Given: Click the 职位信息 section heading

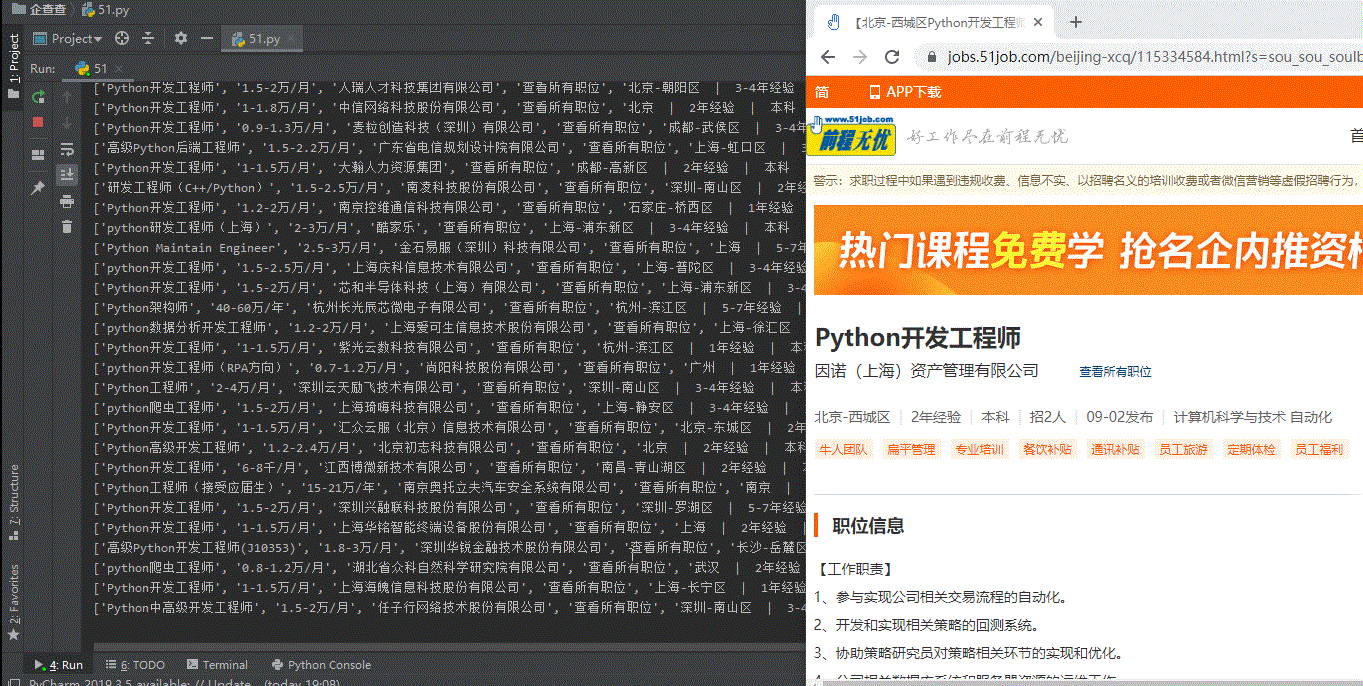Looking at the screenshot, I should pos(868,526).
